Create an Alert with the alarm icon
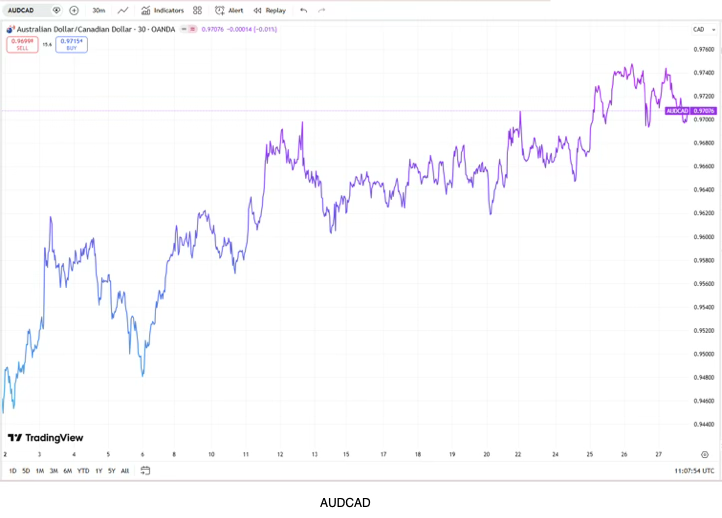Screen dimensions: 722x518 tap(229, 10)
